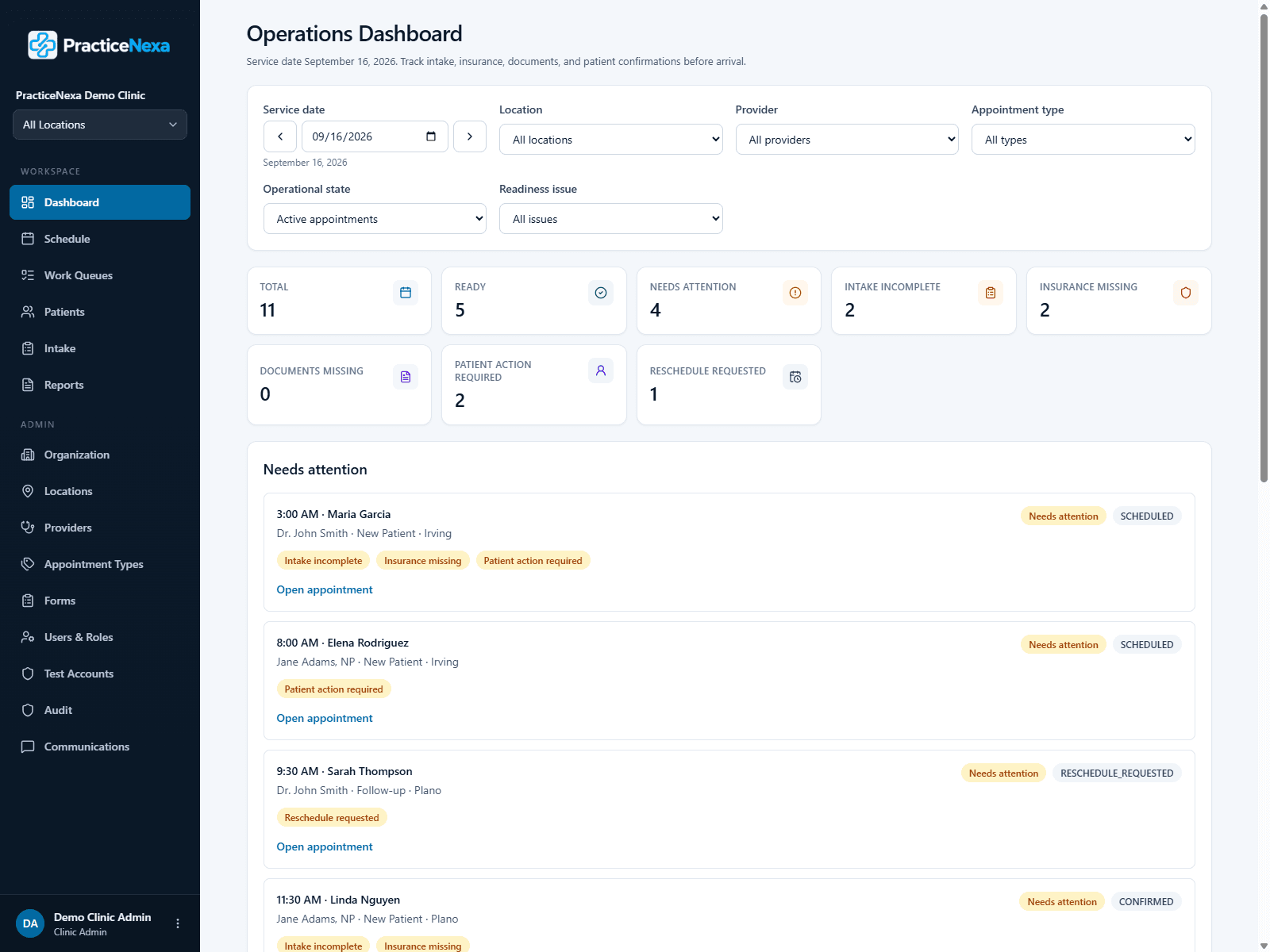Open the Operational state dropdown
Screen dimensions: 1270x952
[375, 219]
